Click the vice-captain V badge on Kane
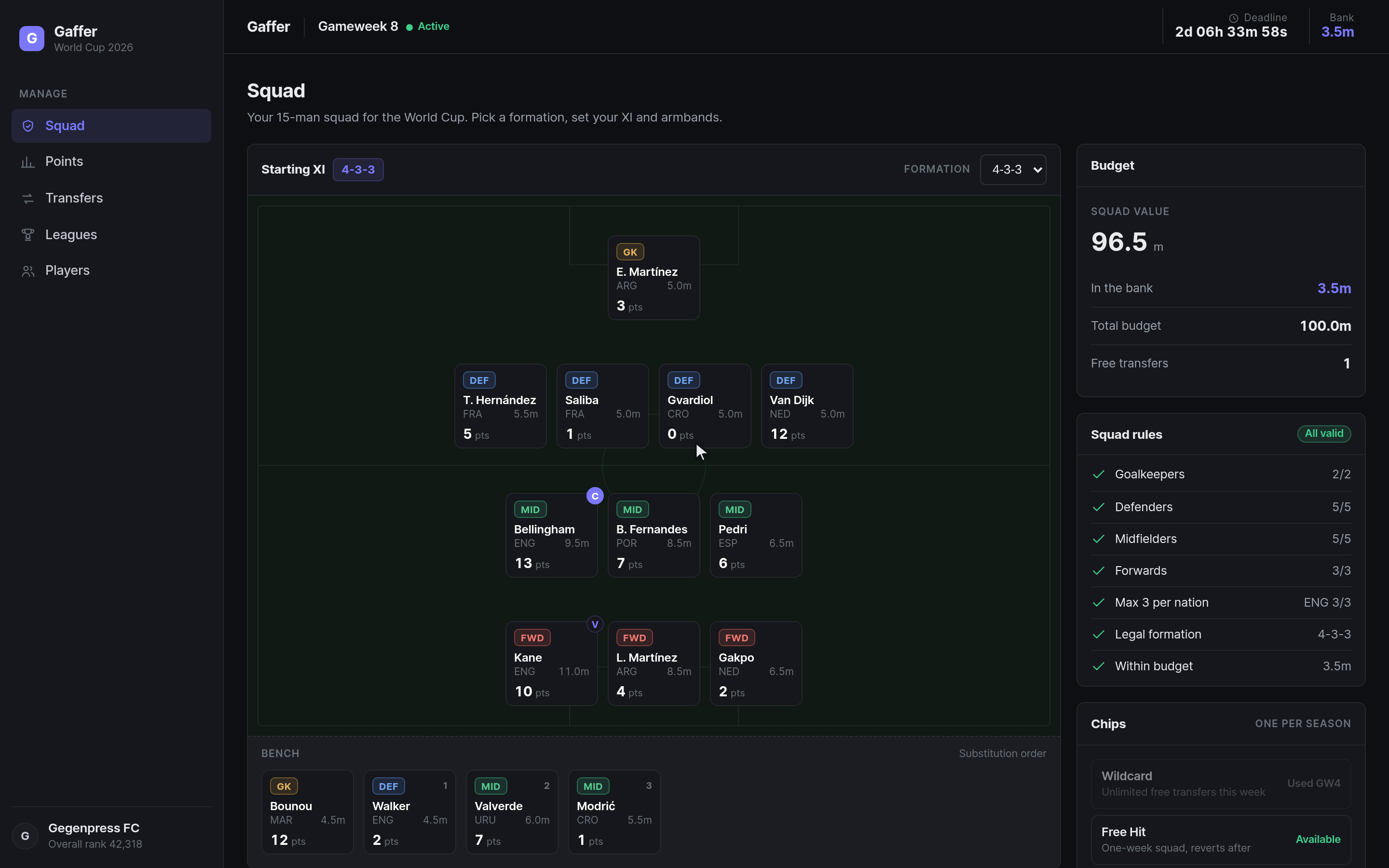The width and height of the screenshot is (1389, 868). (595, 624)
